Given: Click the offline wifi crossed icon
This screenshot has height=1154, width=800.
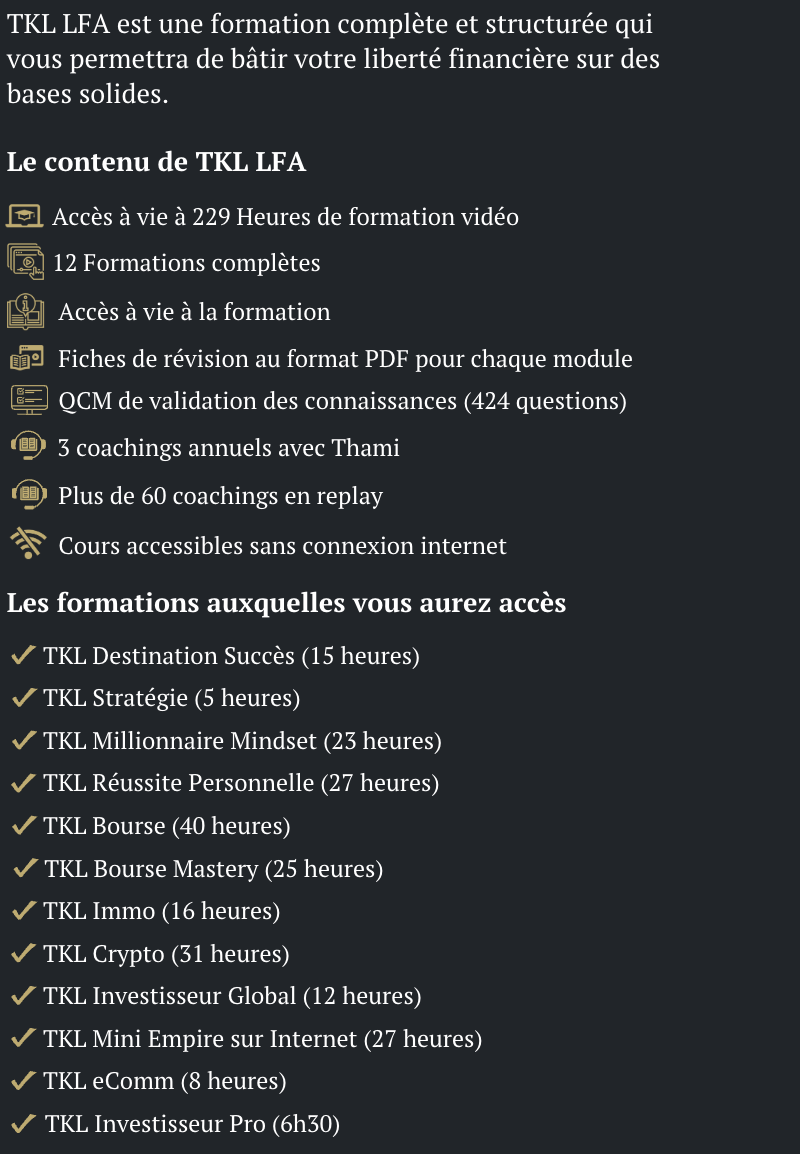Looking at the screenshot, I should coord(28,544).
